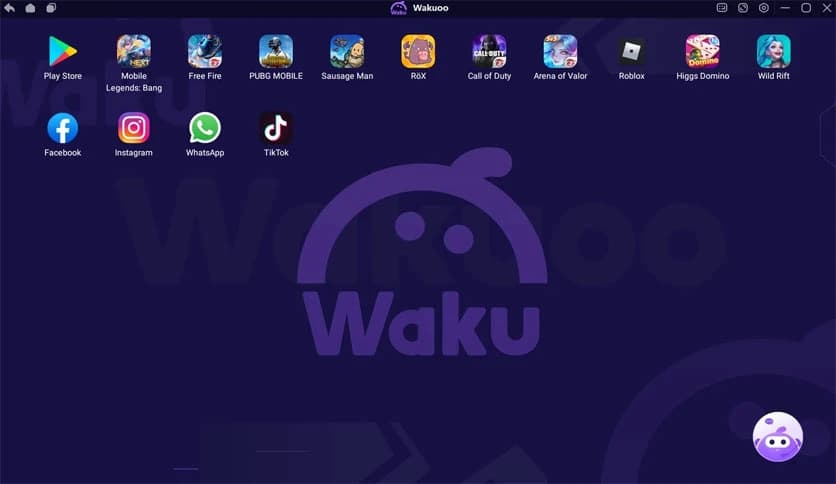Open the Roblox app

pos(631,51)
